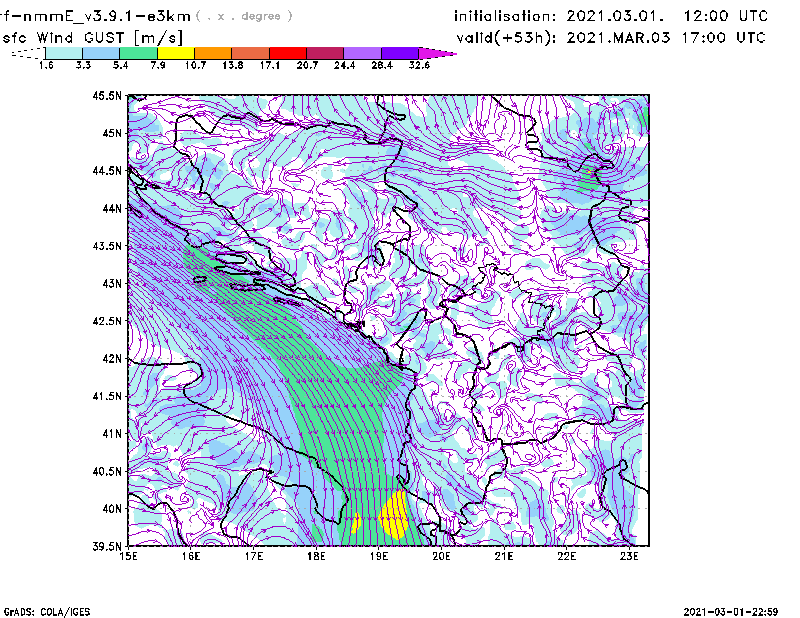Click the grey '( . x . degree )' text
The width and height of the screenshot is (800, 618).
click(x=244, y=16)
